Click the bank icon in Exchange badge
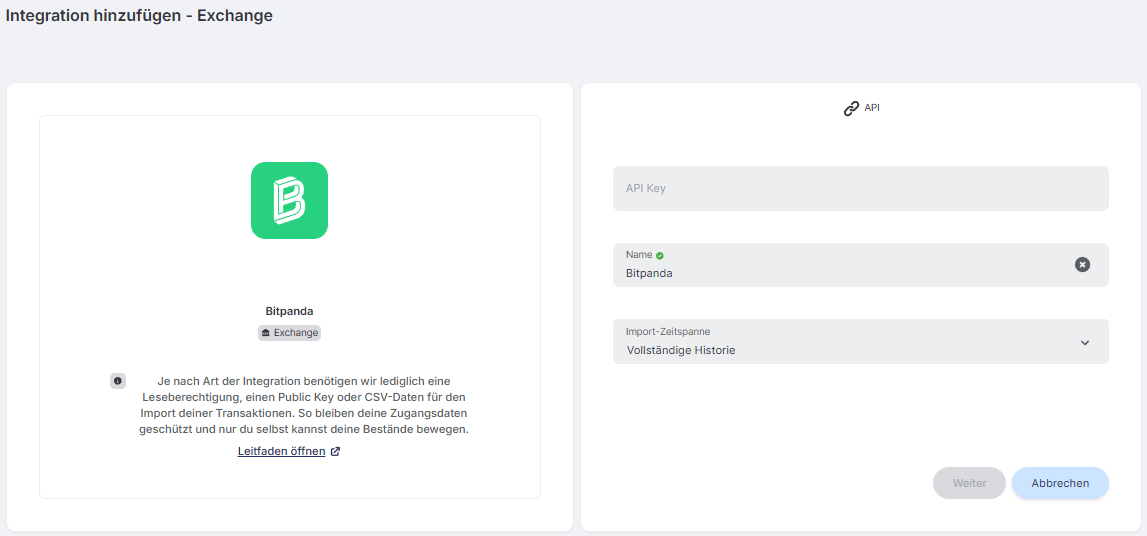 click(266, 333)
